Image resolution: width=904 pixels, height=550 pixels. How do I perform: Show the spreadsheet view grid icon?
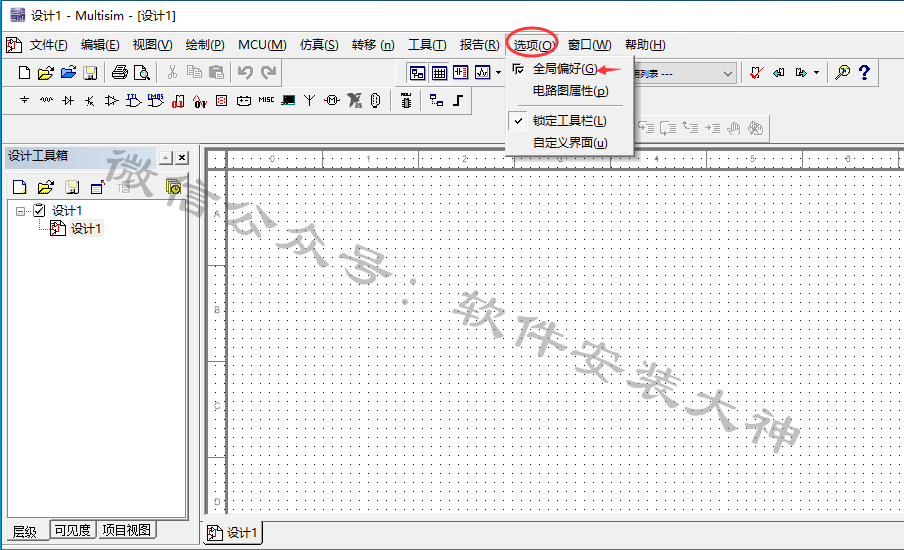(439, 73)
